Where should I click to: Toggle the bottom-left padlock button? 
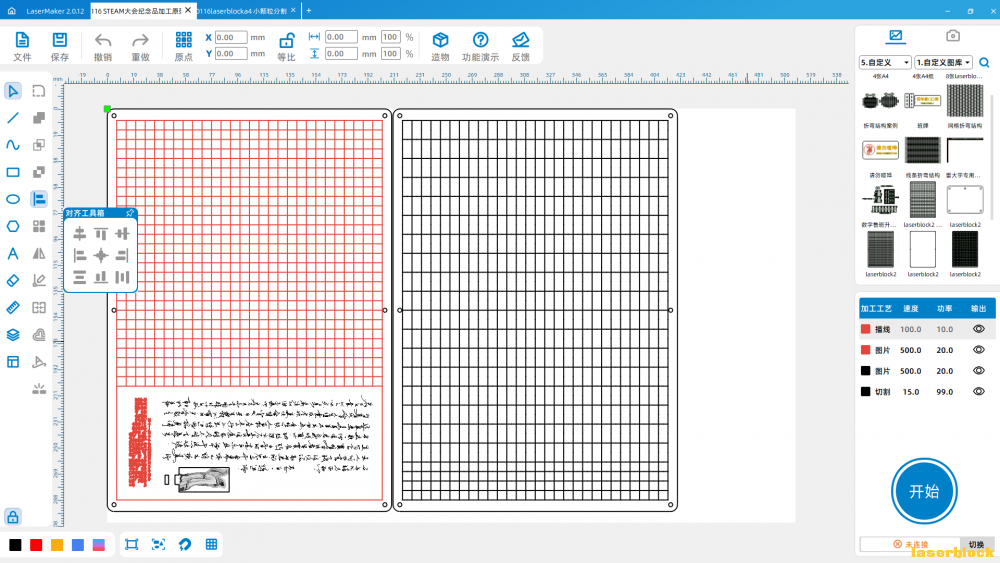point(13,516)
